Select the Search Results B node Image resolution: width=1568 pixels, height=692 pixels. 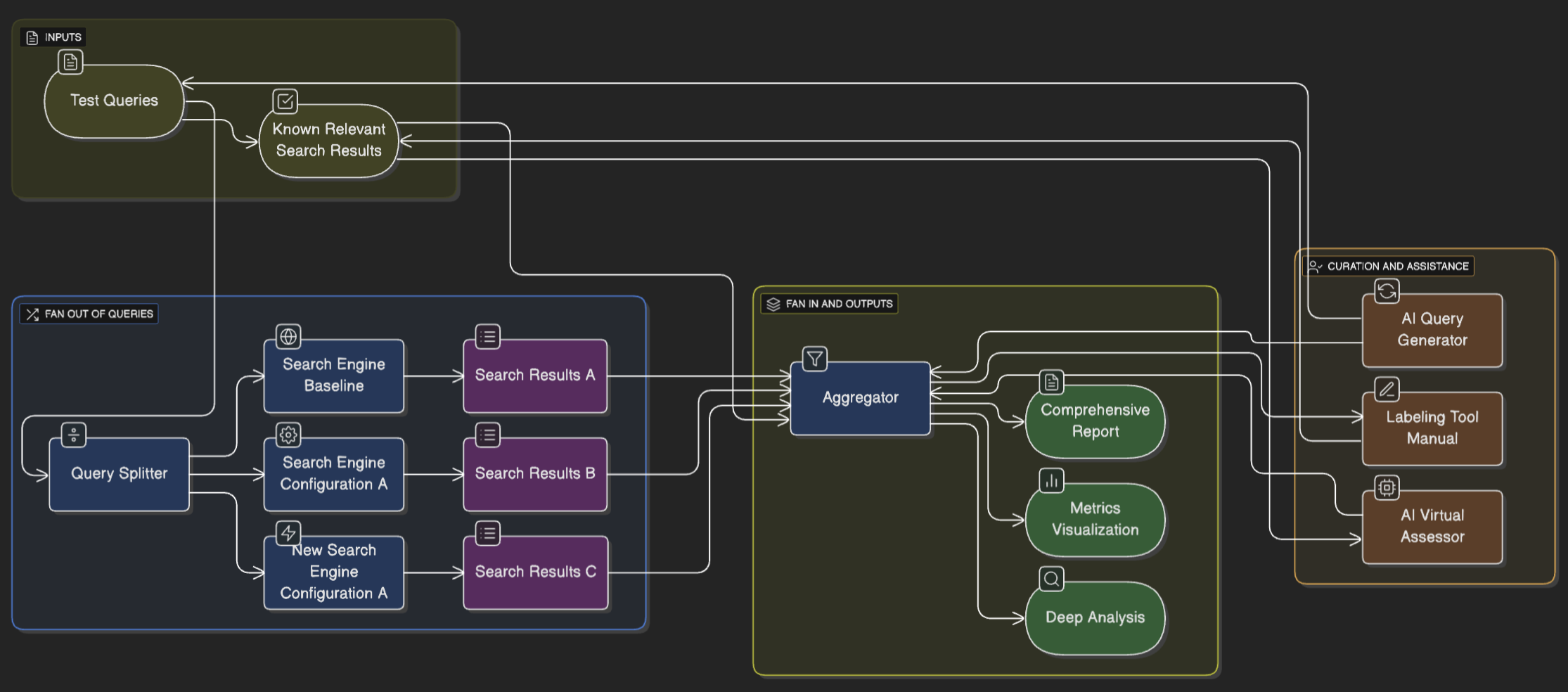tap(535, 475)
